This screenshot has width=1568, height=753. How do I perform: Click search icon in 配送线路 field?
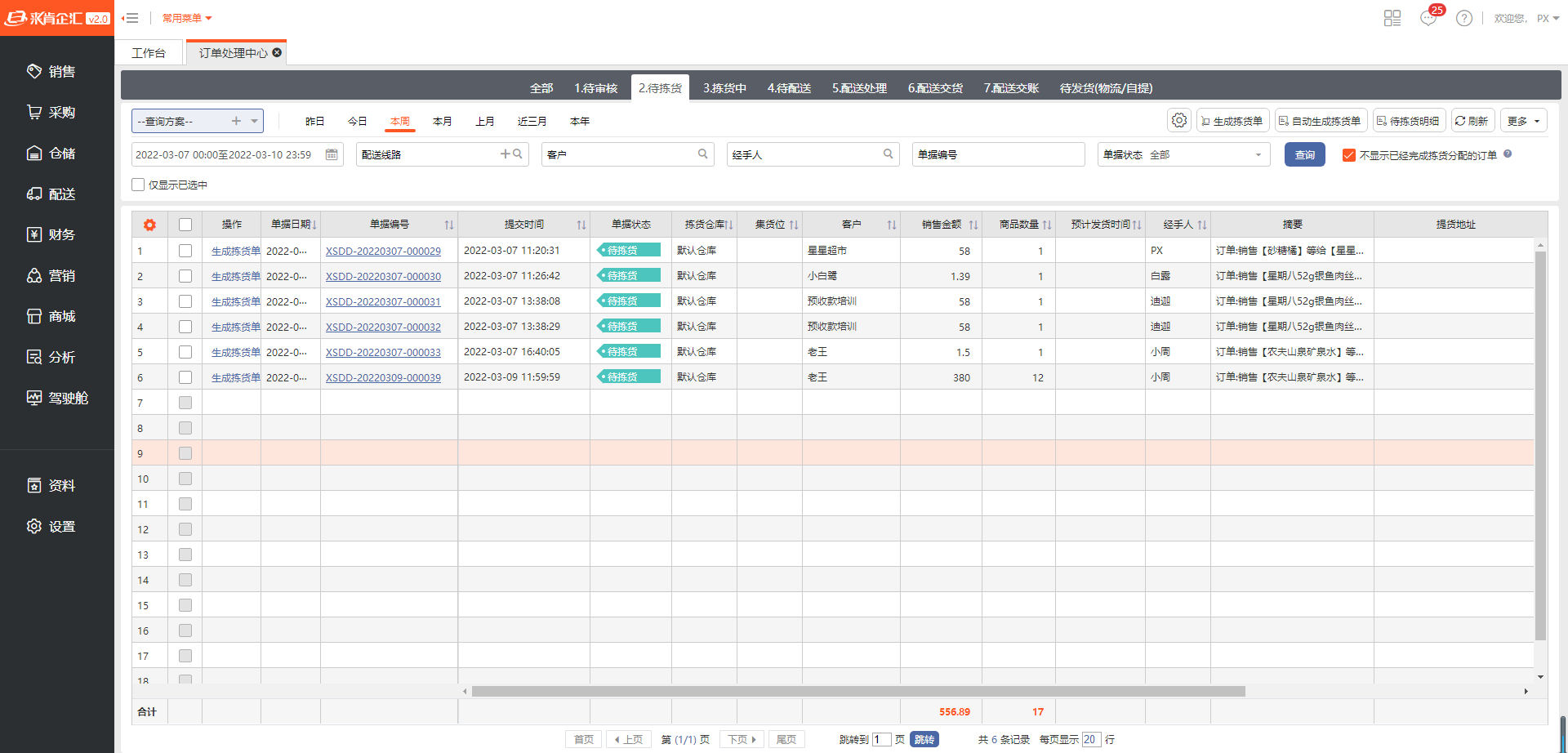point(517,154)
